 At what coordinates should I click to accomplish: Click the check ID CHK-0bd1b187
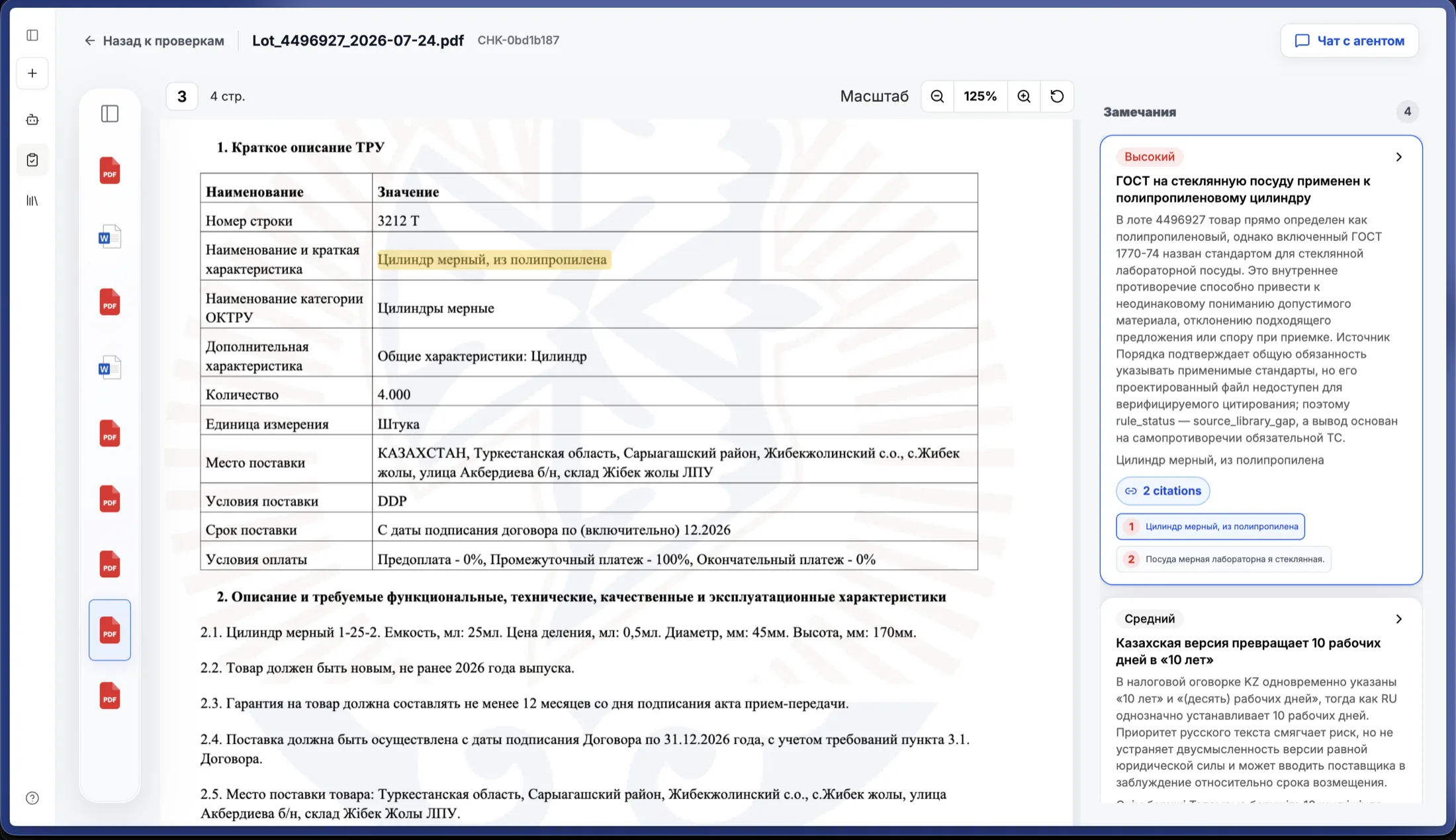click(518, 40)
